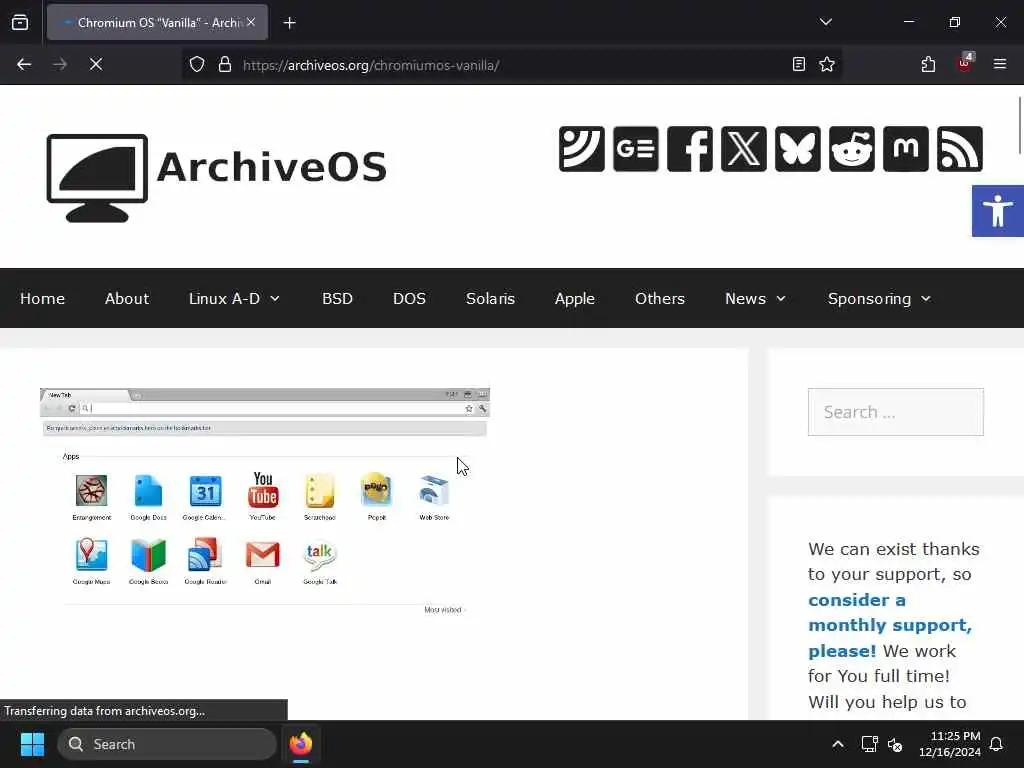Screen dimensions: 1024x768
Task: Open the first striped-arc social icon
Action: click(582, 149)
